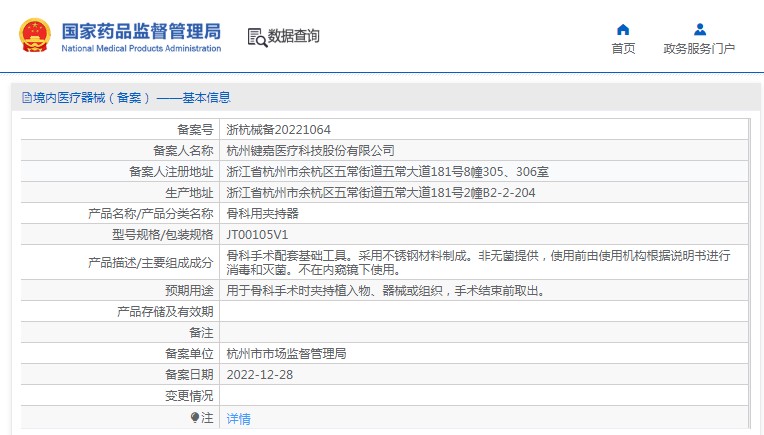Click the 数据查询 search document icon
Viewport: 764px width, 435px height.
point(257,38)
